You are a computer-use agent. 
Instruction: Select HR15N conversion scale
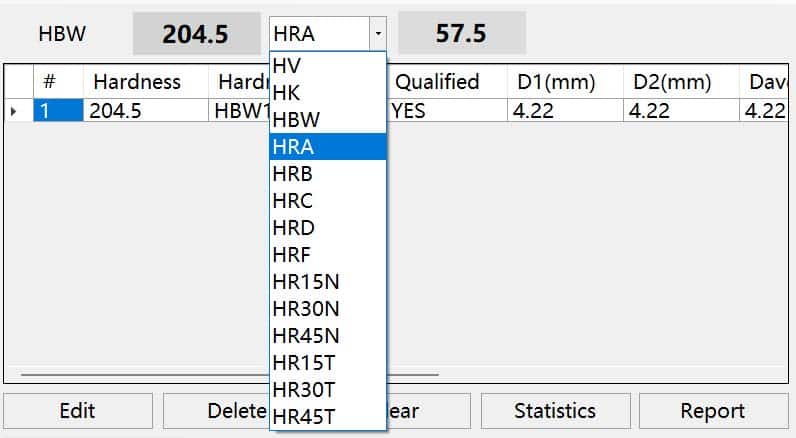click(327, 282)
